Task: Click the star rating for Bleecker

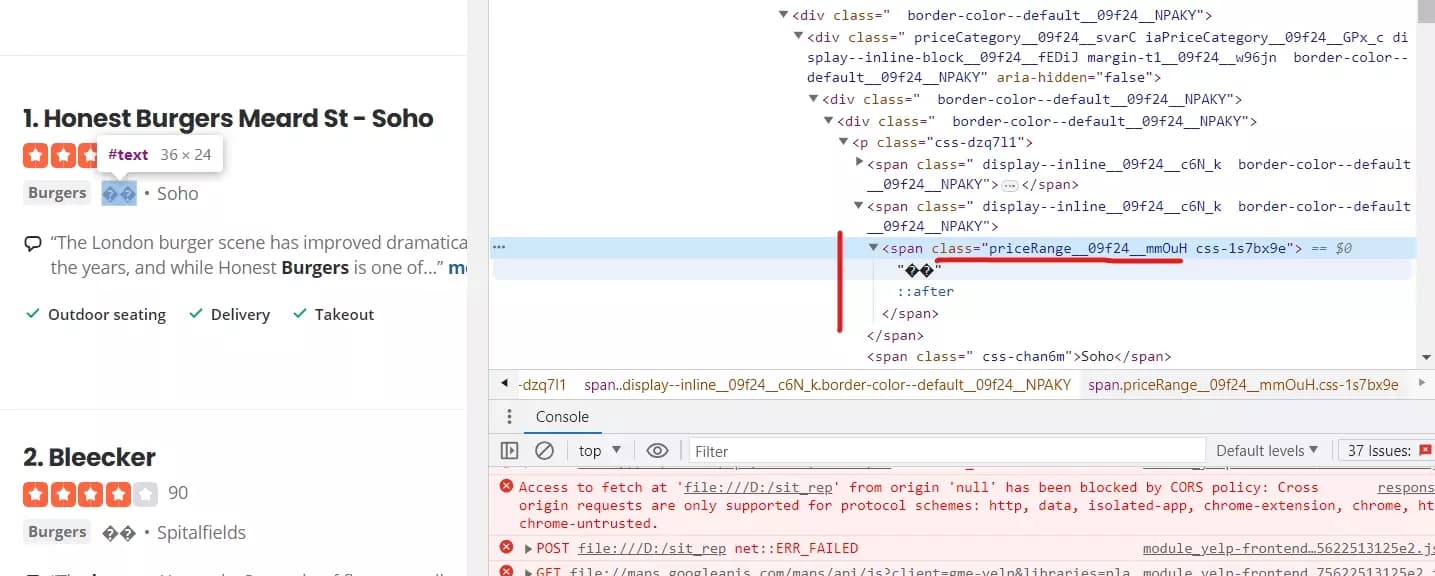Action: click(90, 493)
